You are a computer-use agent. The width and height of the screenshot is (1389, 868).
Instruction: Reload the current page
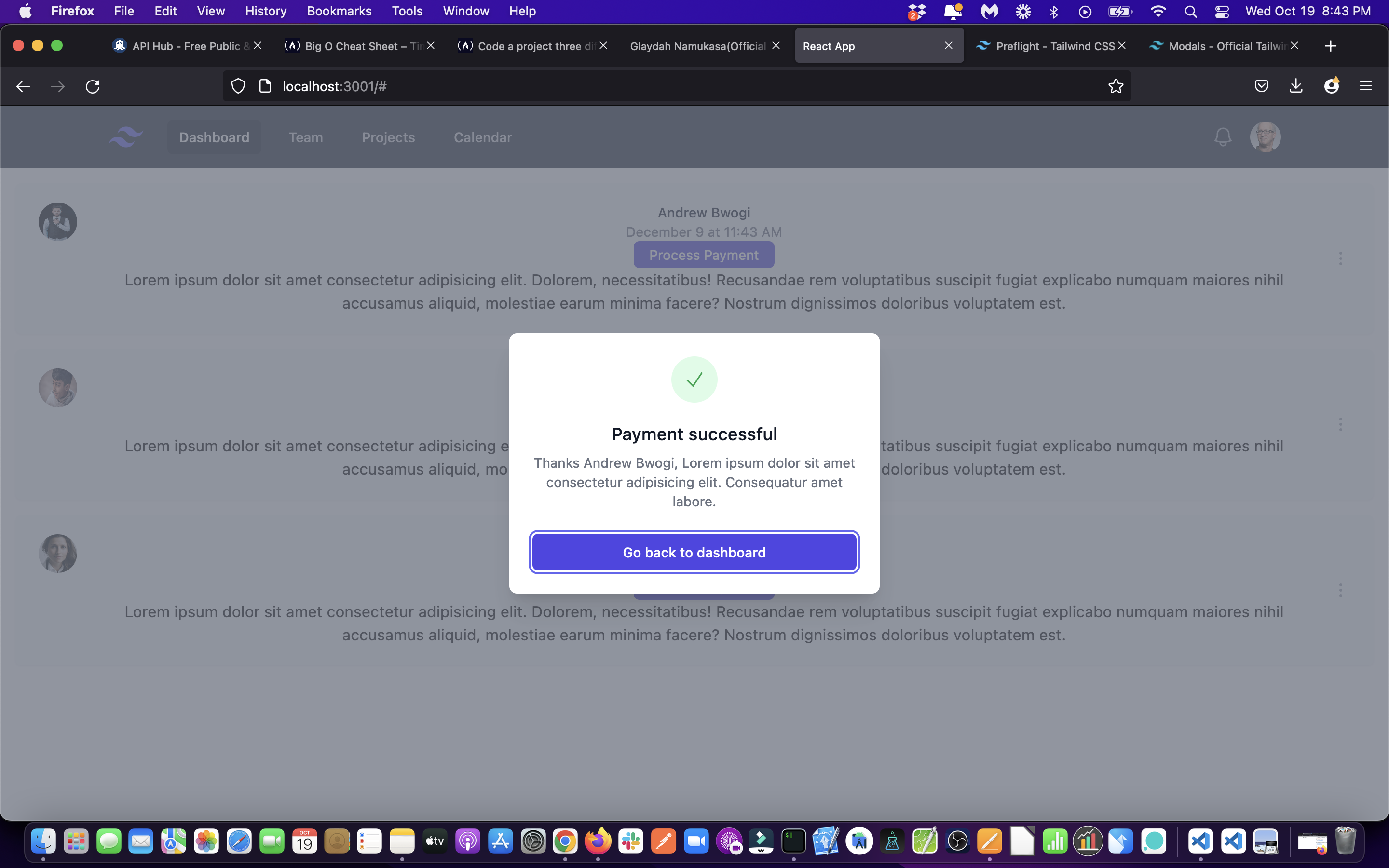point(93,86)
